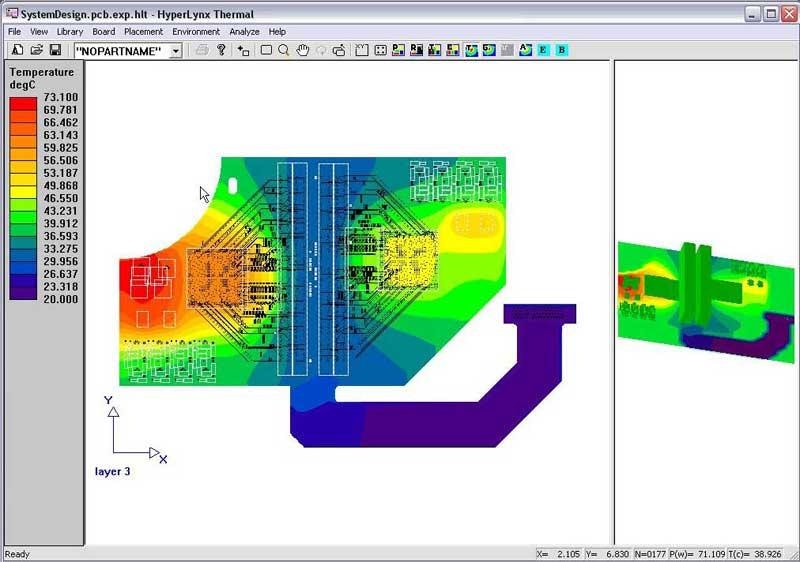
Task: Open a file with the folder icon
Action: point(36,50)
